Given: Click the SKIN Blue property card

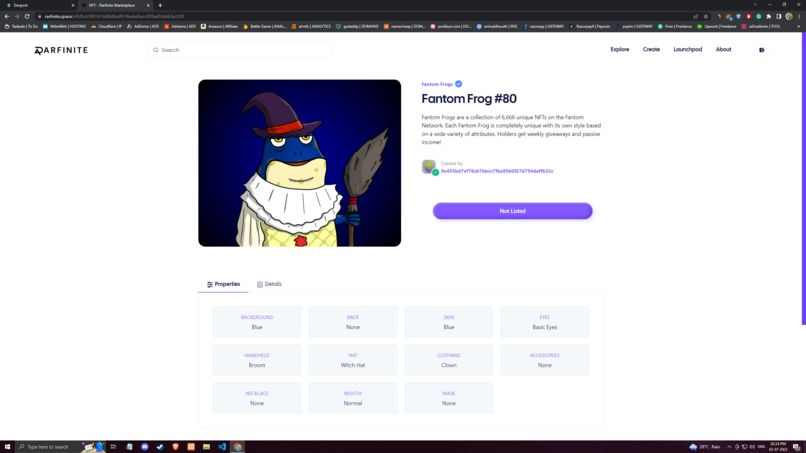Looking at the screenshot, I should coord(449,322).
